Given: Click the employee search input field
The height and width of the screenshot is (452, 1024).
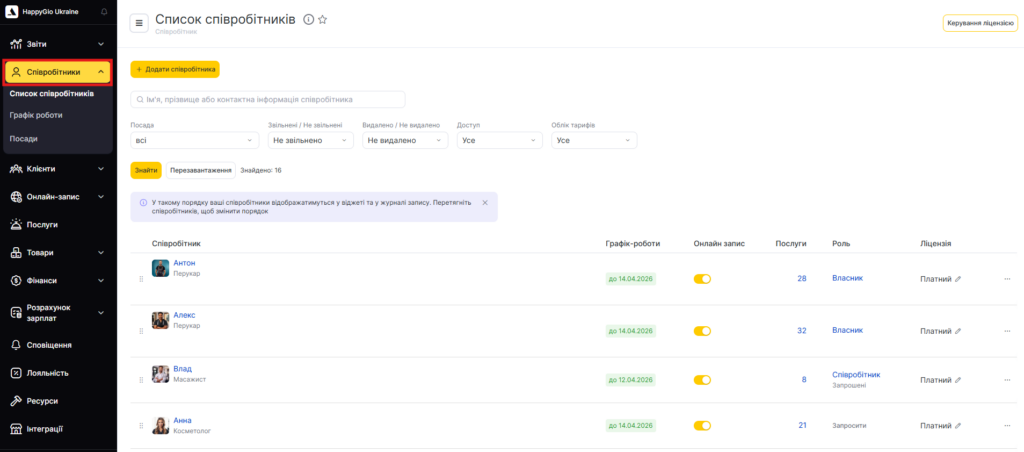Looking at the screenshot, I should pos(268,99).
